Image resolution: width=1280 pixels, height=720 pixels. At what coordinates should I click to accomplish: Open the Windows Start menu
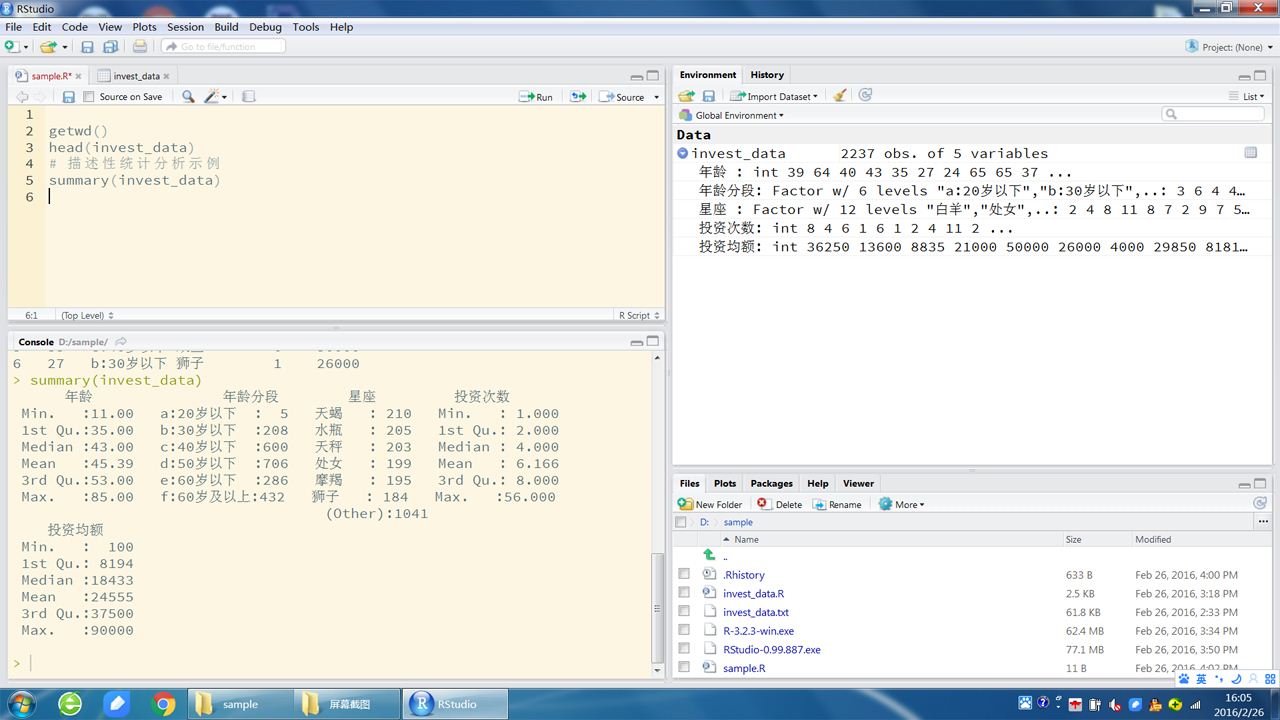click(x=20, y=704)
